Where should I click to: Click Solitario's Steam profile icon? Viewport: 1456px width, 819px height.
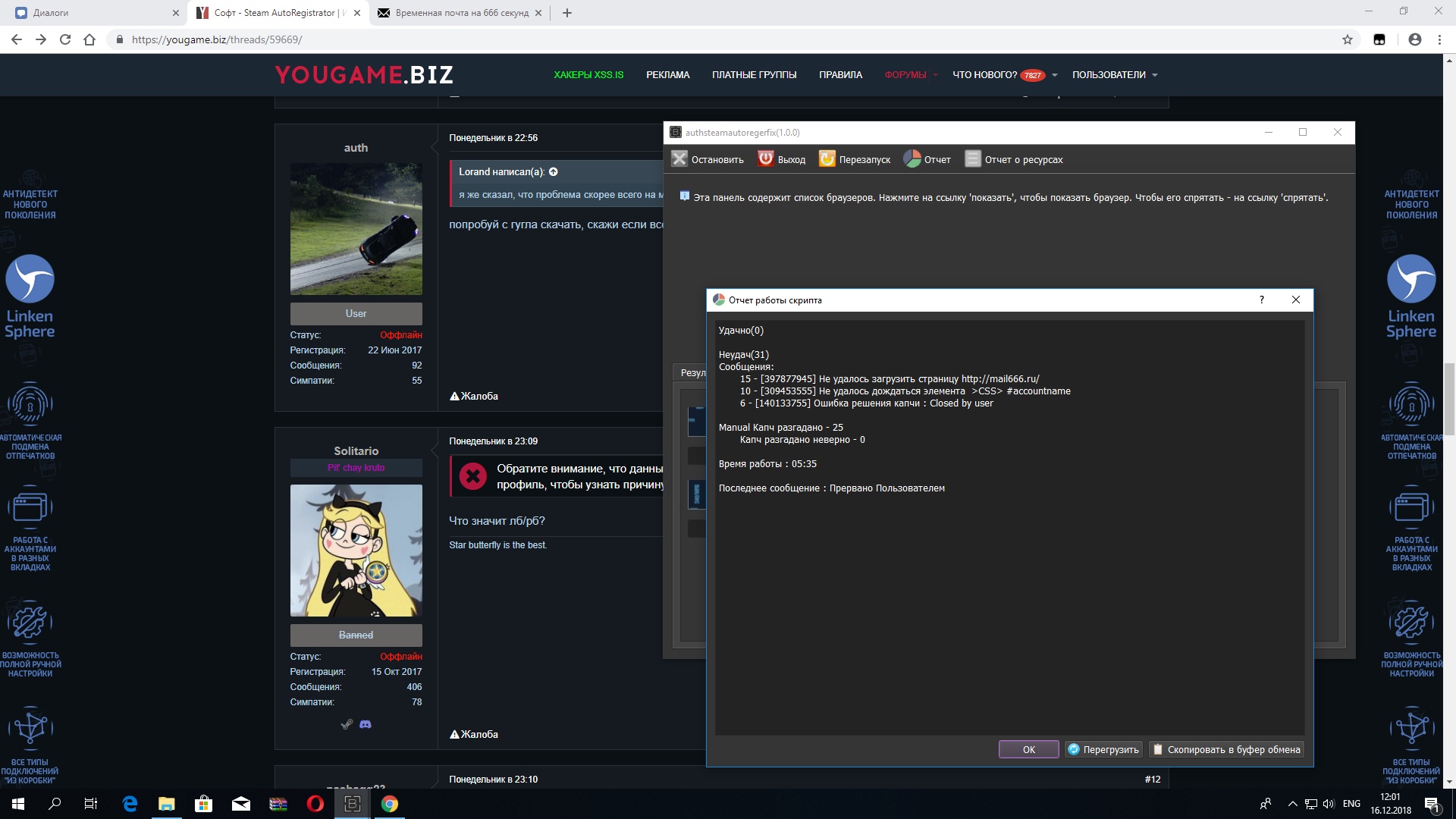coord(347,724)
